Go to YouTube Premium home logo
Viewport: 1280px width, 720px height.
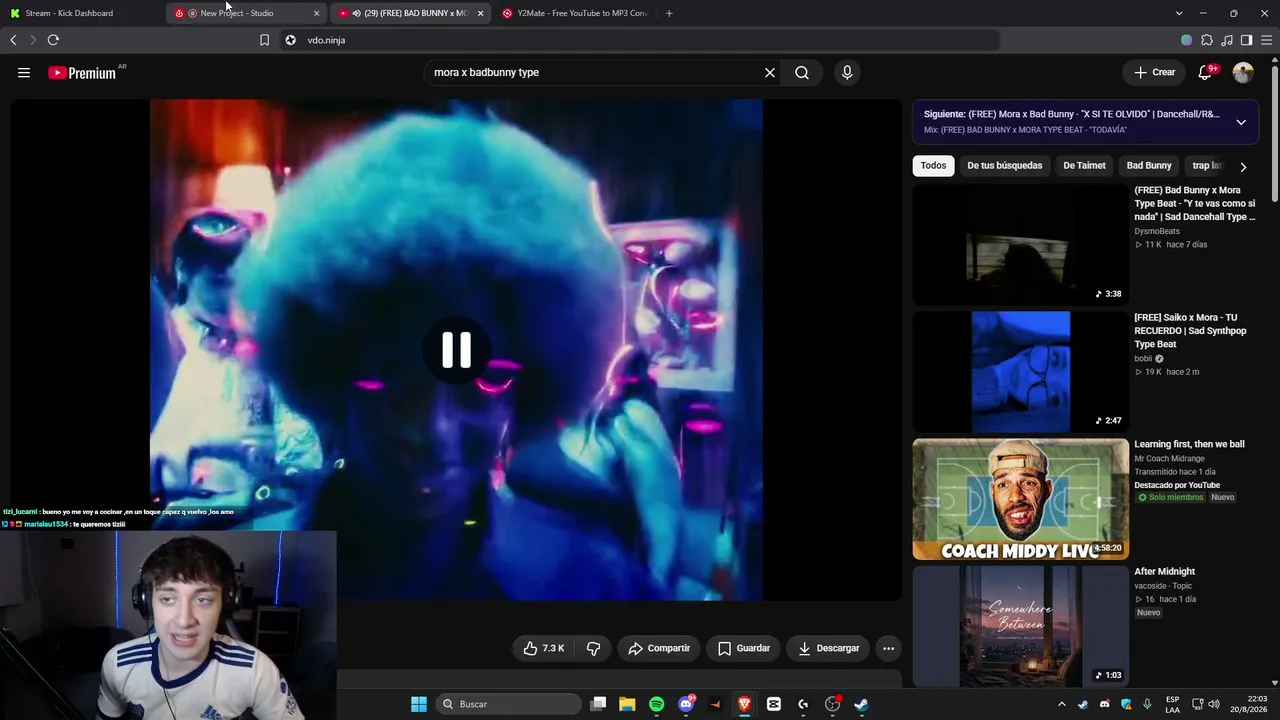point(82,73)
